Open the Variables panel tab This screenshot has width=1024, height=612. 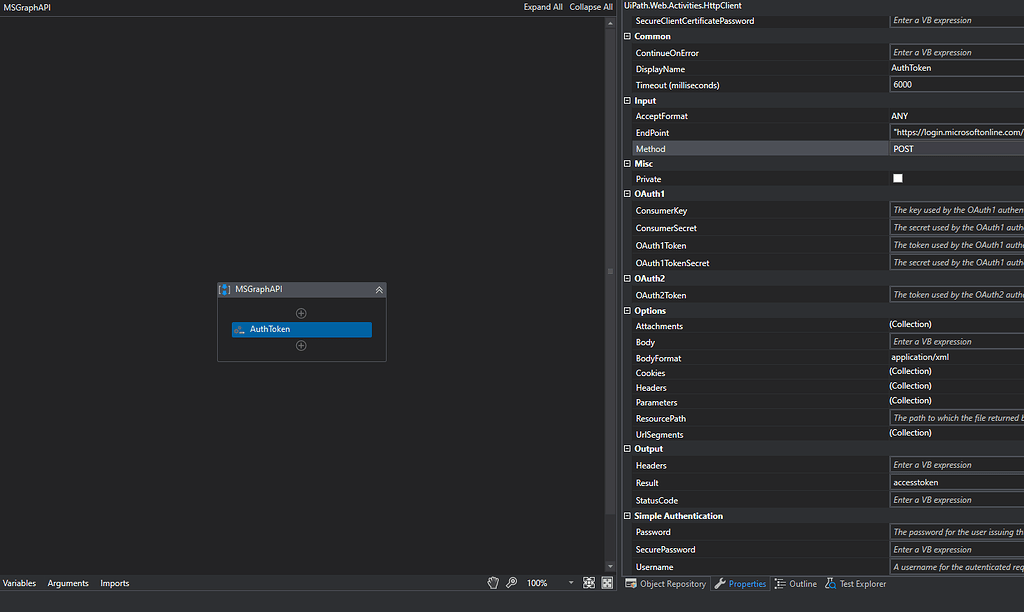pyautogui.click(x=19, y=583)
